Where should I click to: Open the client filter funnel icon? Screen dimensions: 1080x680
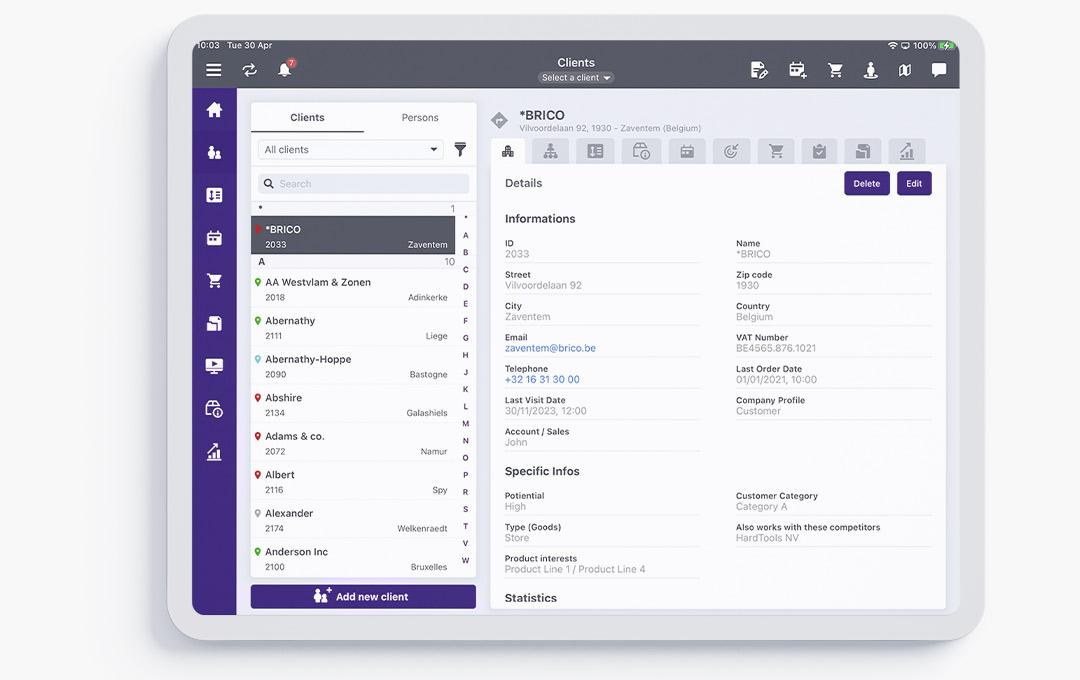coord(460,148)
